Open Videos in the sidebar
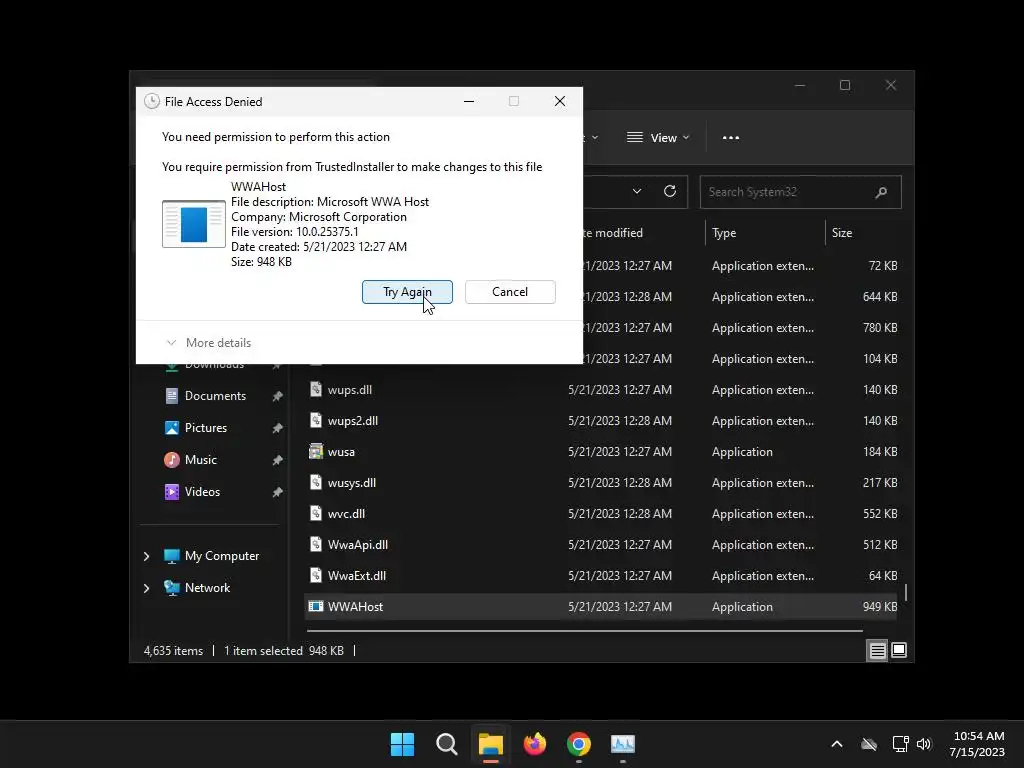The width and height of the screenshot is (1024, 768). (202, 492)
